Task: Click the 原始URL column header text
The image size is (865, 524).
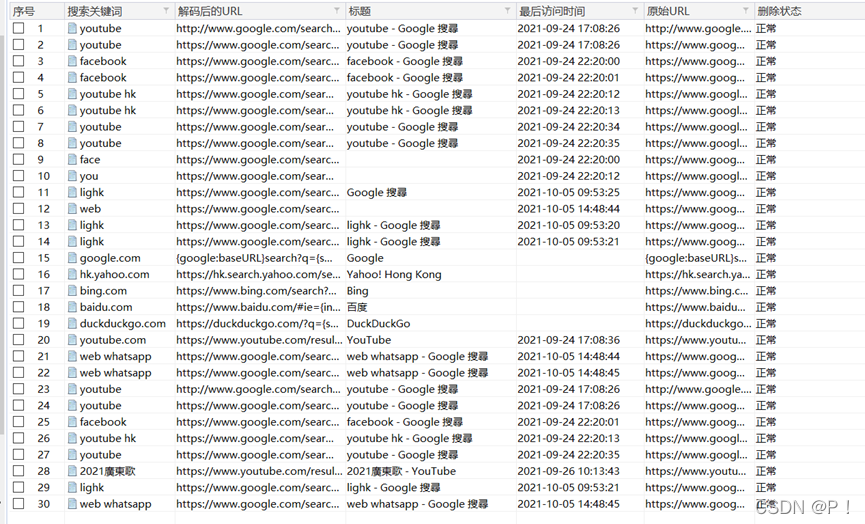Action: [668, 11]
